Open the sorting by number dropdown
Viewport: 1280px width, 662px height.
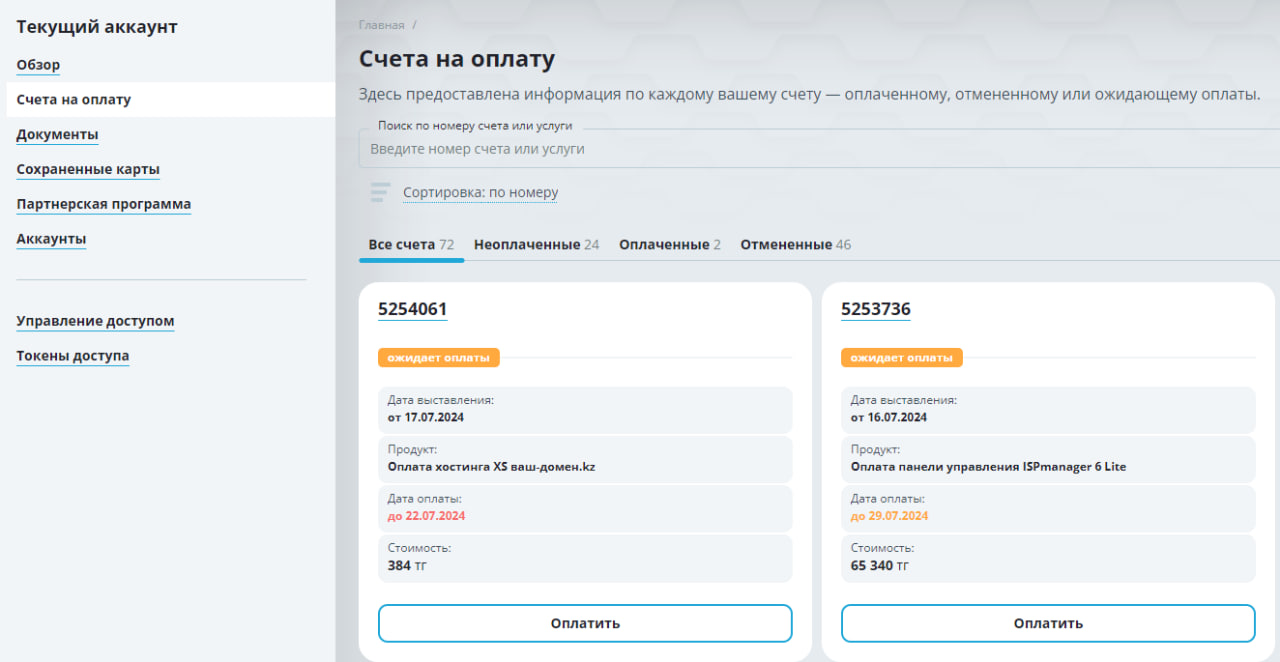[480, 193]
